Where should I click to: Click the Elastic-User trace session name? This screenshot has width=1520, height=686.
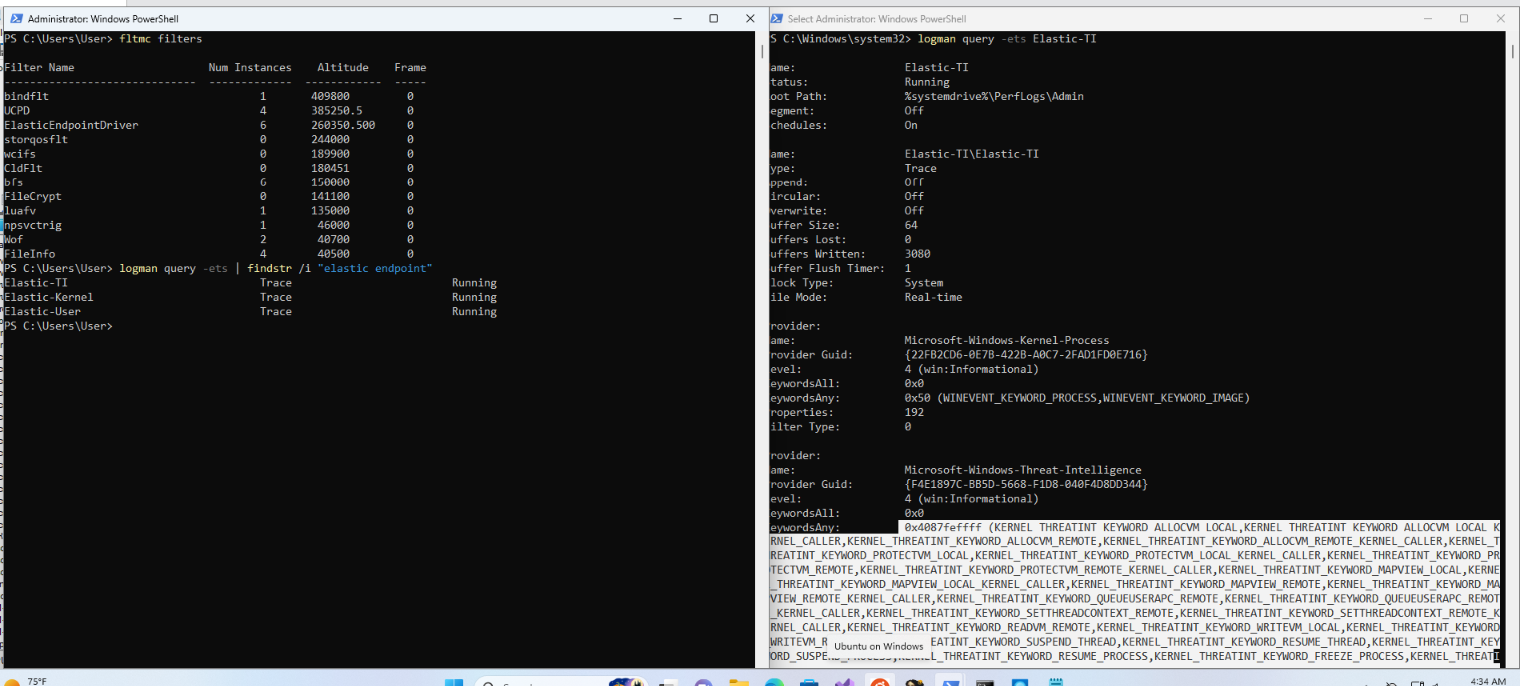pyautogui.click(x=43, y=312)
